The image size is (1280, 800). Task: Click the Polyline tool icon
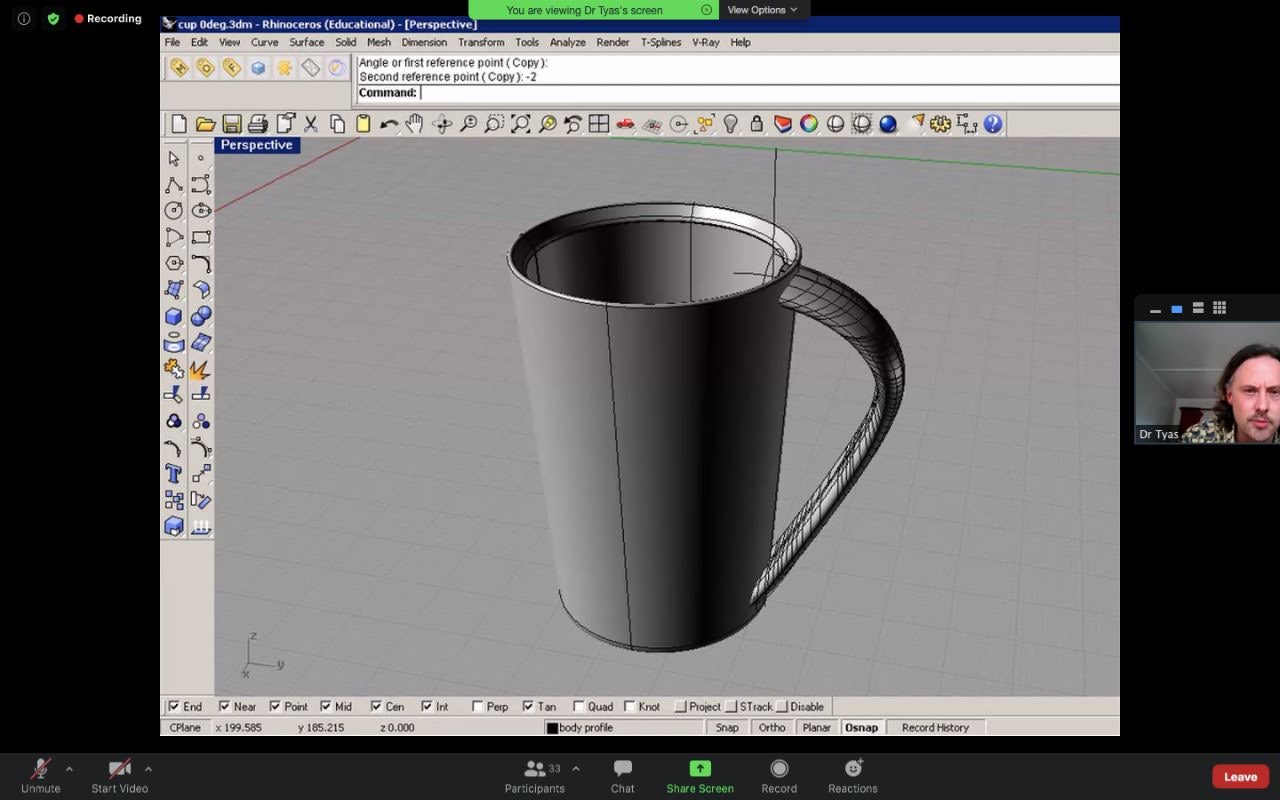pyautogui.click(x=174, y=185)
